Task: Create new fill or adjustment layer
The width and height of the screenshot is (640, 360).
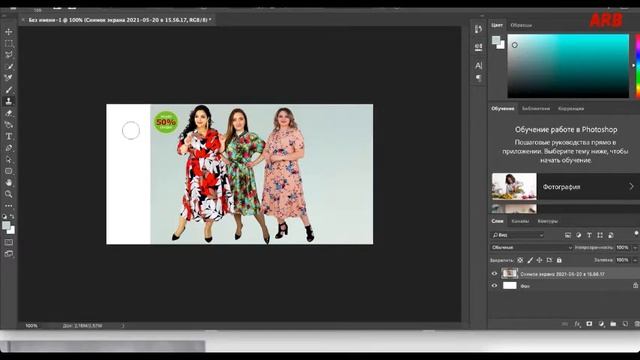Action: pos(601,324)
